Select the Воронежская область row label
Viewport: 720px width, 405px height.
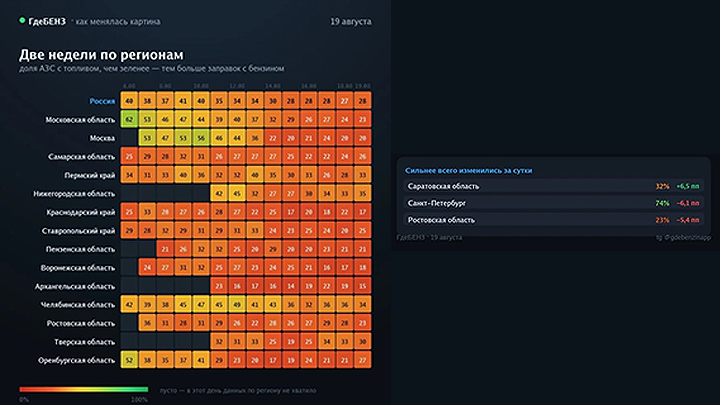[x=78, y=268]
